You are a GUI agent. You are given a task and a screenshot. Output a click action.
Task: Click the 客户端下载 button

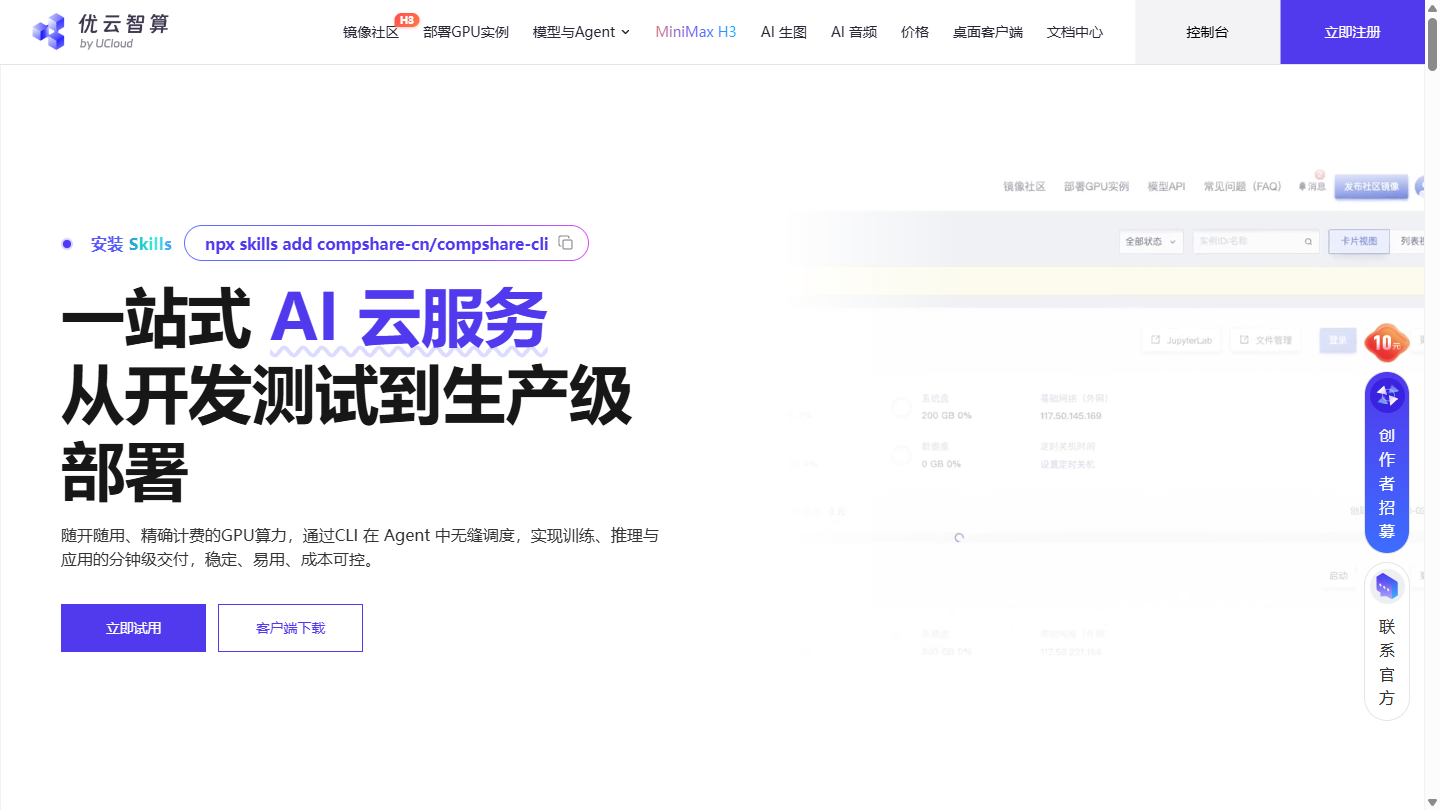tap(290, 628)
